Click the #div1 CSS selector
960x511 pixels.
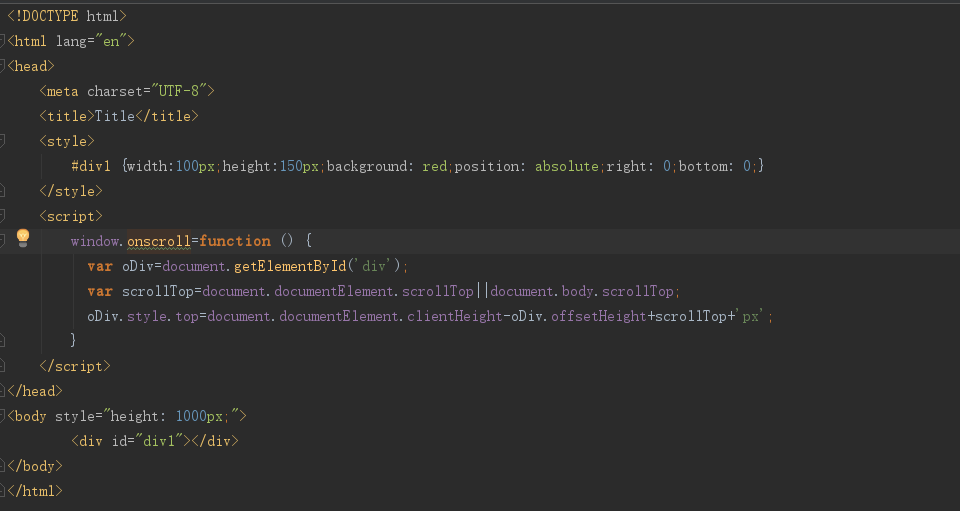(91, 166)
